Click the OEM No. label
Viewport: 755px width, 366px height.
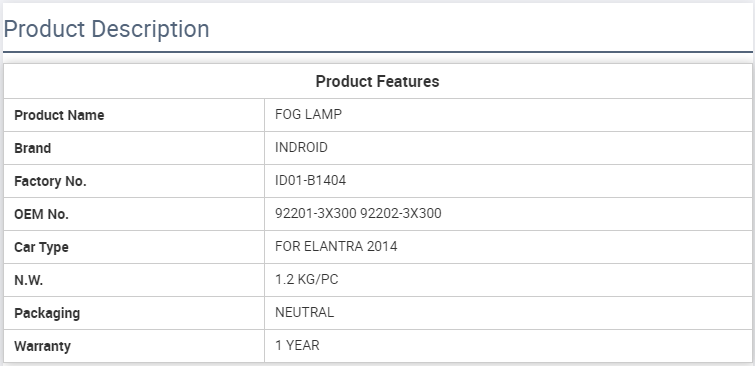click(41, 214)
